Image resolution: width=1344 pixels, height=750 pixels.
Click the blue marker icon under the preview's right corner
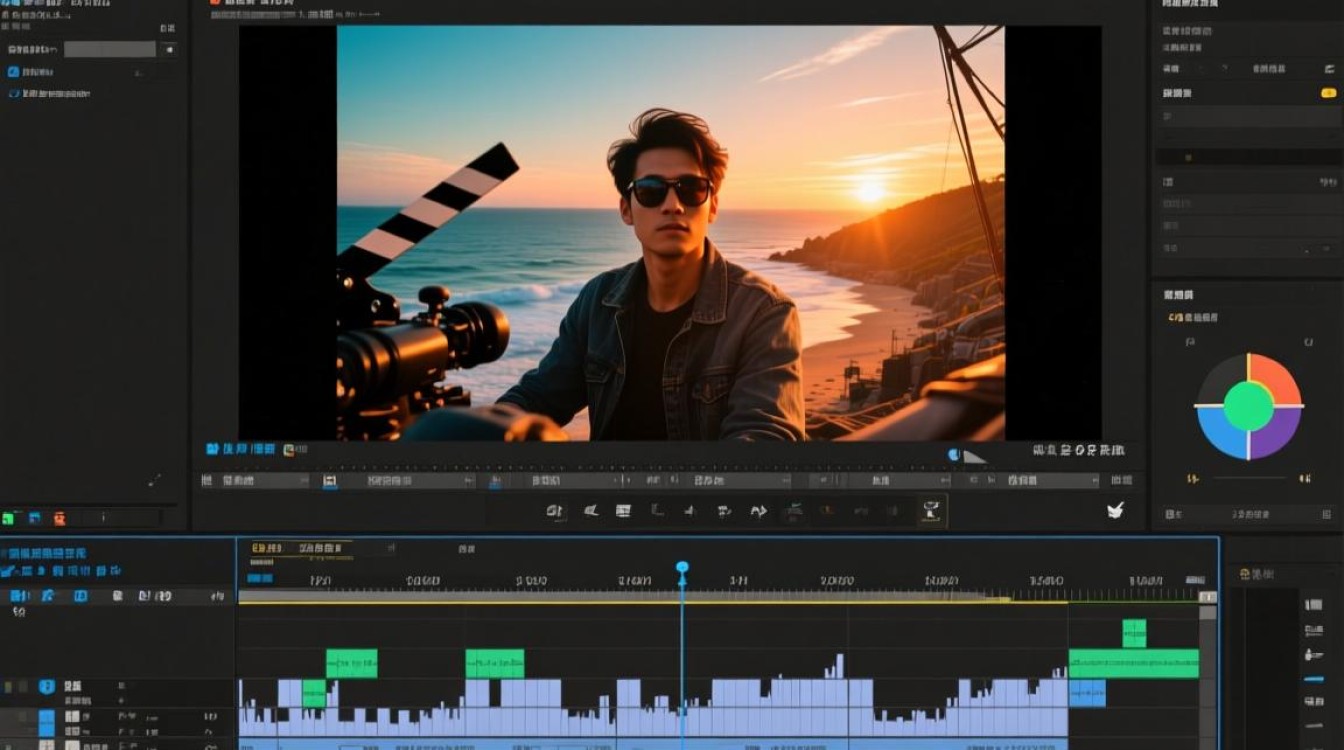(x=953, y=455)
